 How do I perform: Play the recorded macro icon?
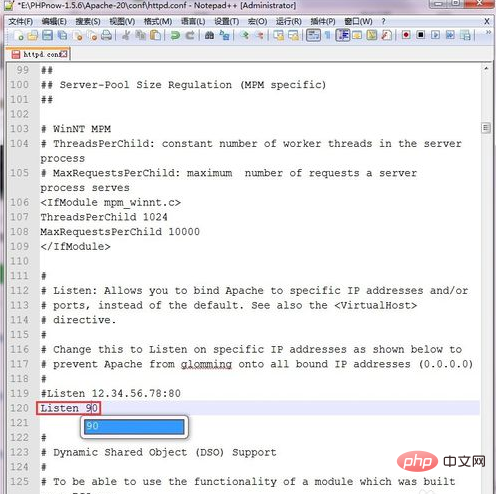[435, 35]
